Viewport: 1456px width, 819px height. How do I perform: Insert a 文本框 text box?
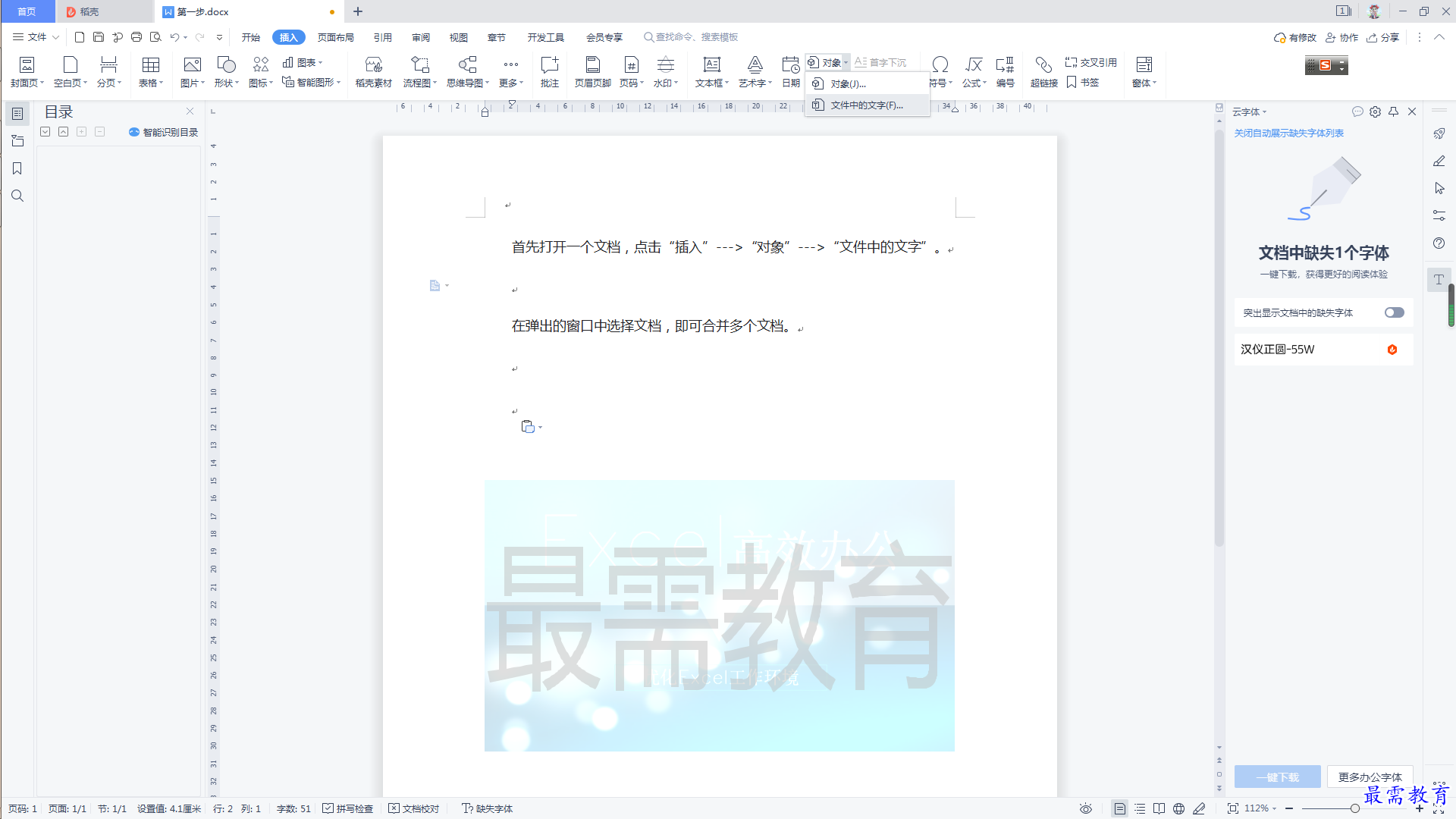tap(711, 72)
